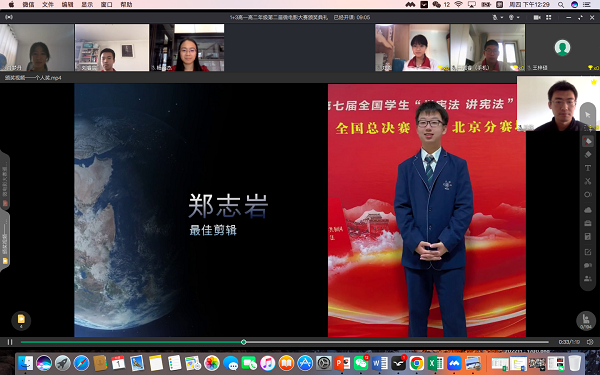Open Google Chrome in the dock
The image size is (600, 375).
[416, 363]
